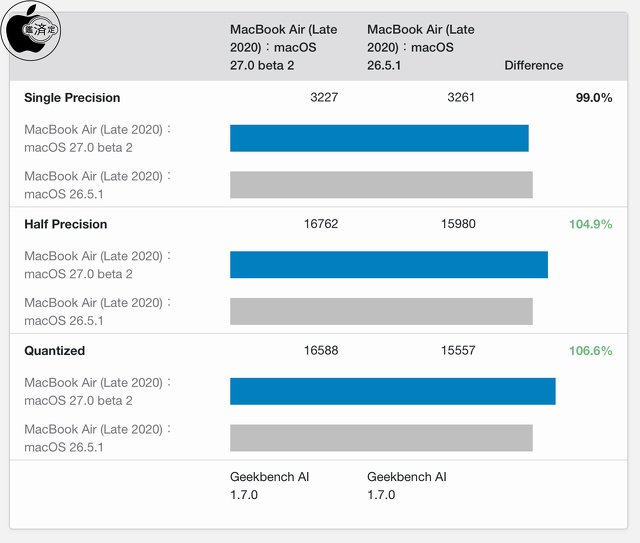This screenshot has width=640, height=543.
Task: Click Half Precision macOS 26.5.1 label
Action: pyautogui.click(x=98, y=312)
